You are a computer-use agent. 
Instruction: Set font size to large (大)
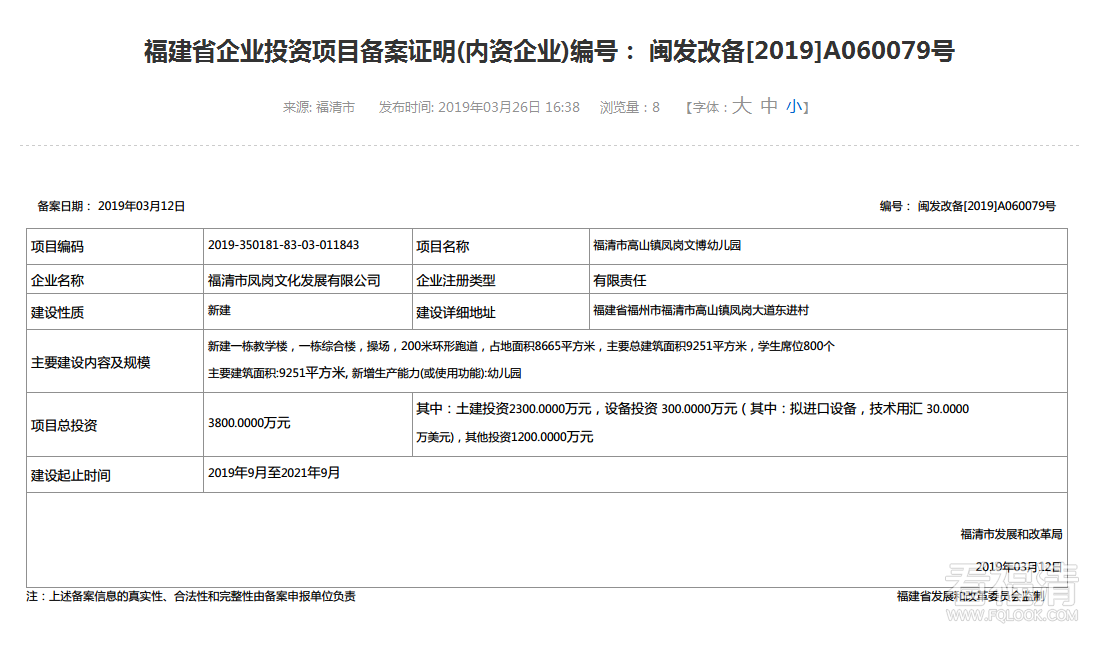tap(741, 106)
